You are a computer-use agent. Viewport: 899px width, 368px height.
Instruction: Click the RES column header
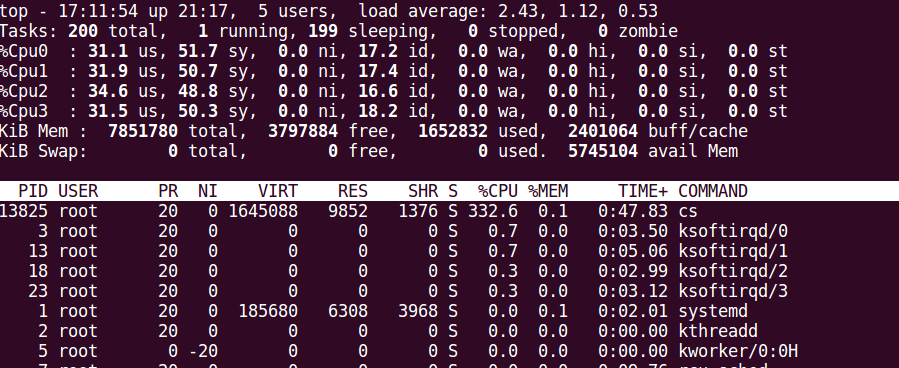pyautogui.click(x=353, y=191)
